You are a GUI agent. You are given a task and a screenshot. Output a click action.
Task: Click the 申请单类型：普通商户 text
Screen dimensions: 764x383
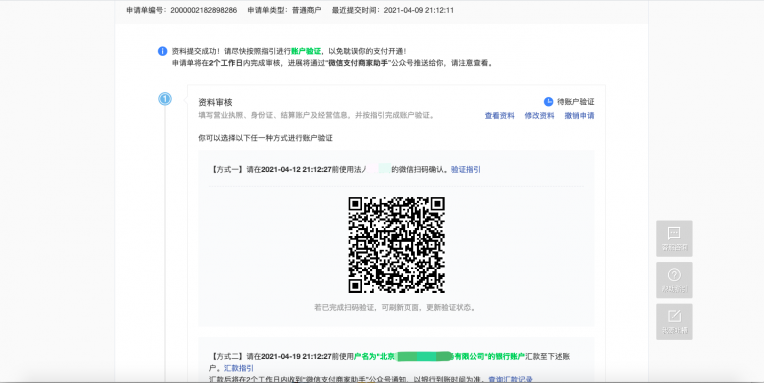284,10
